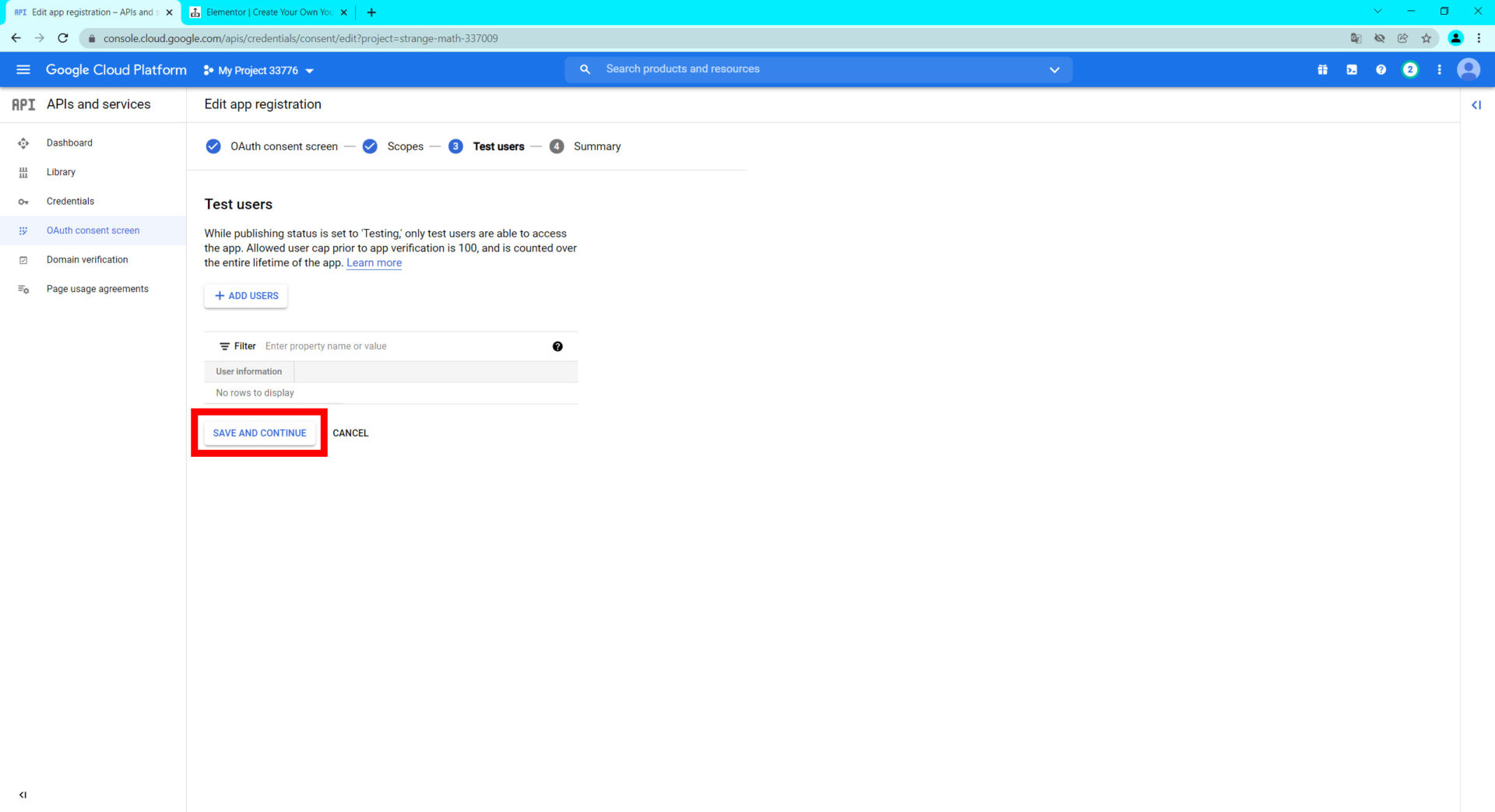Open the Chrome profile icon
Screen dimensions: 1495x812
click(x=1455, y=38)
